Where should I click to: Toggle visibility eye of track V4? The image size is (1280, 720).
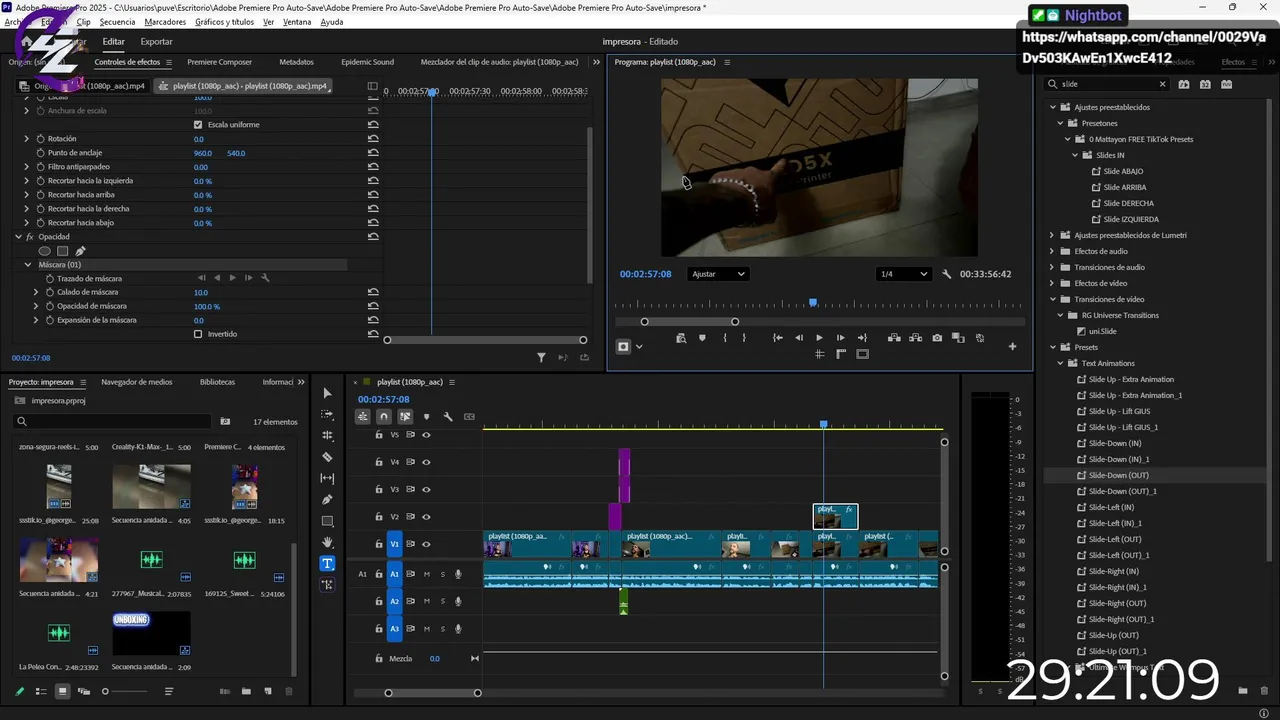pos(426,462)
